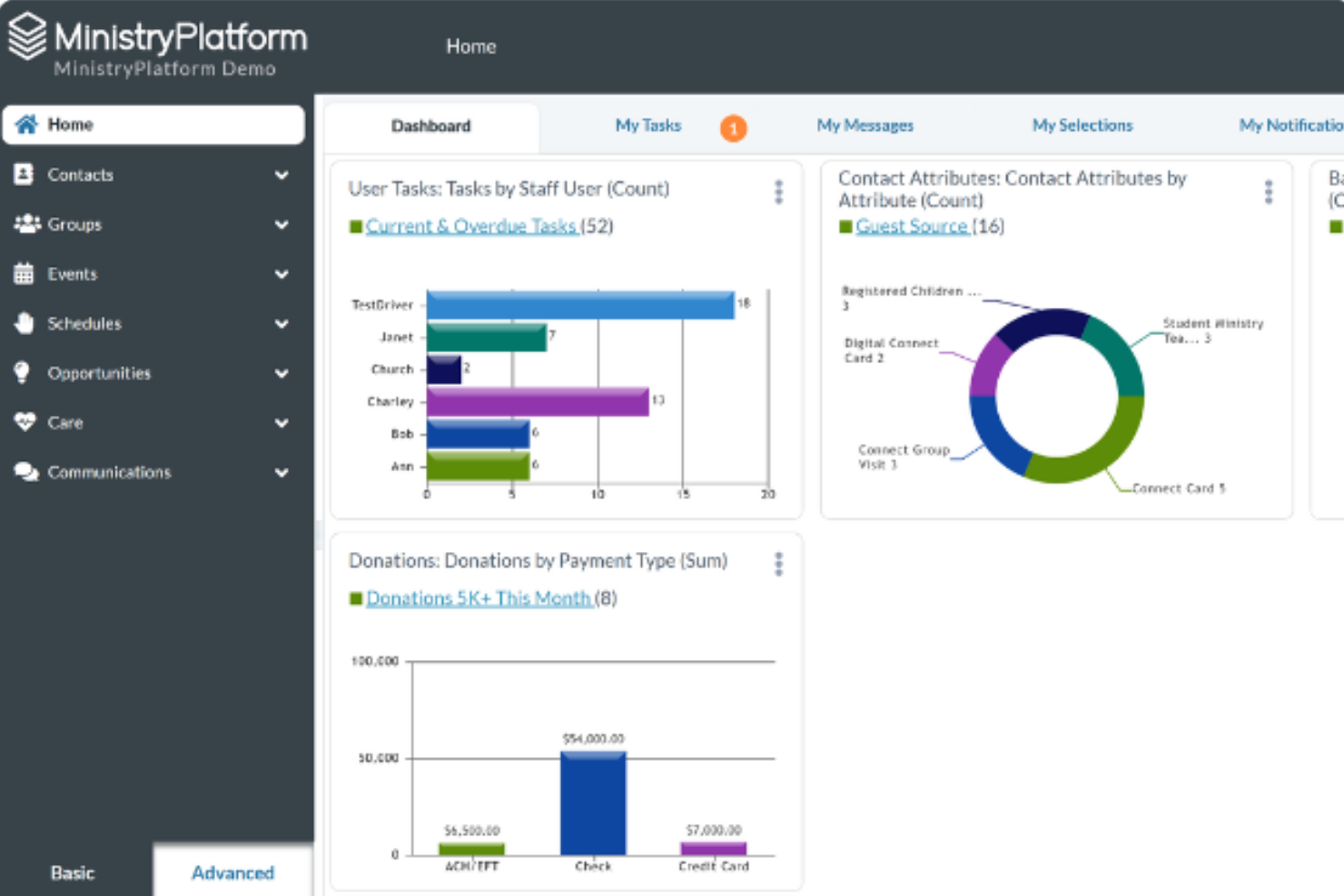The image size is (1344, 896).
Task: Expand the Communications menu chevron
Action: (282, 472)
